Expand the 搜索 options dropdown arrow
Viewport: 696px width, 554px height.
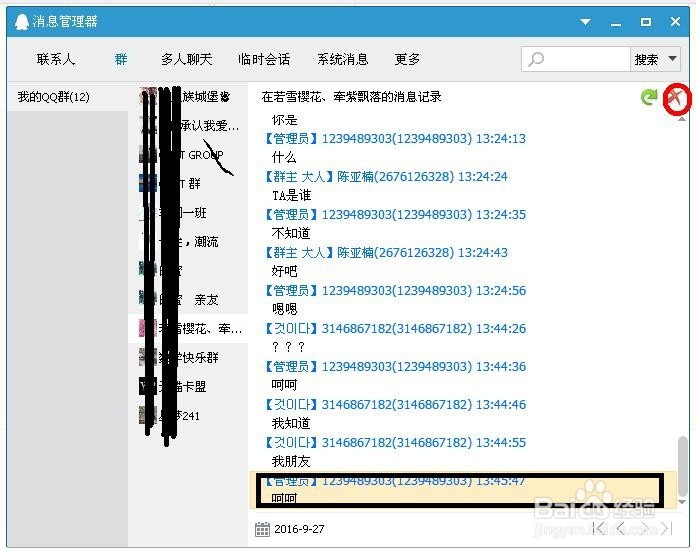672,59
